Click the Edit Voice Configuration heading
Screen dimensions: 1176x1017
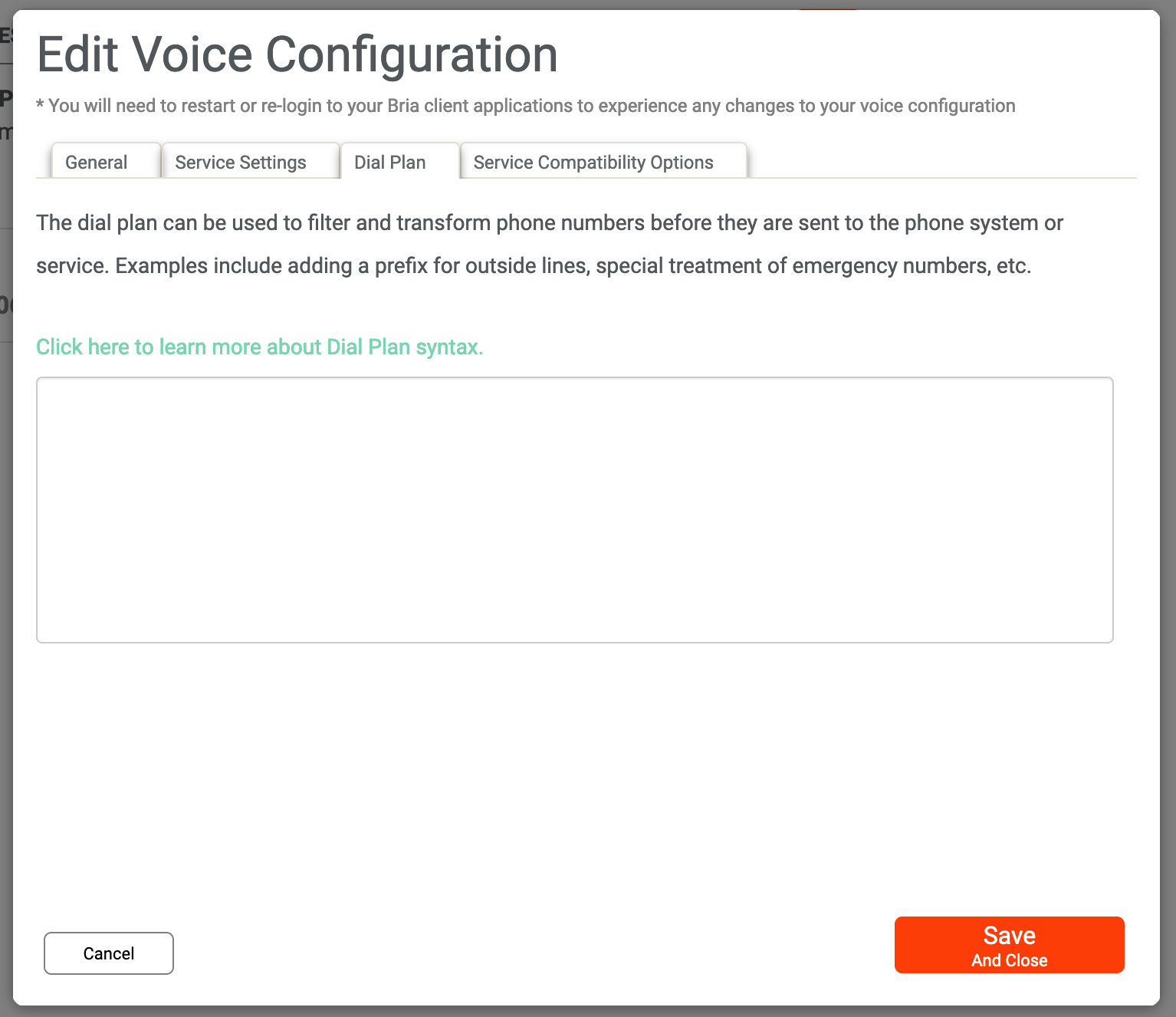[x=297, y=54]
